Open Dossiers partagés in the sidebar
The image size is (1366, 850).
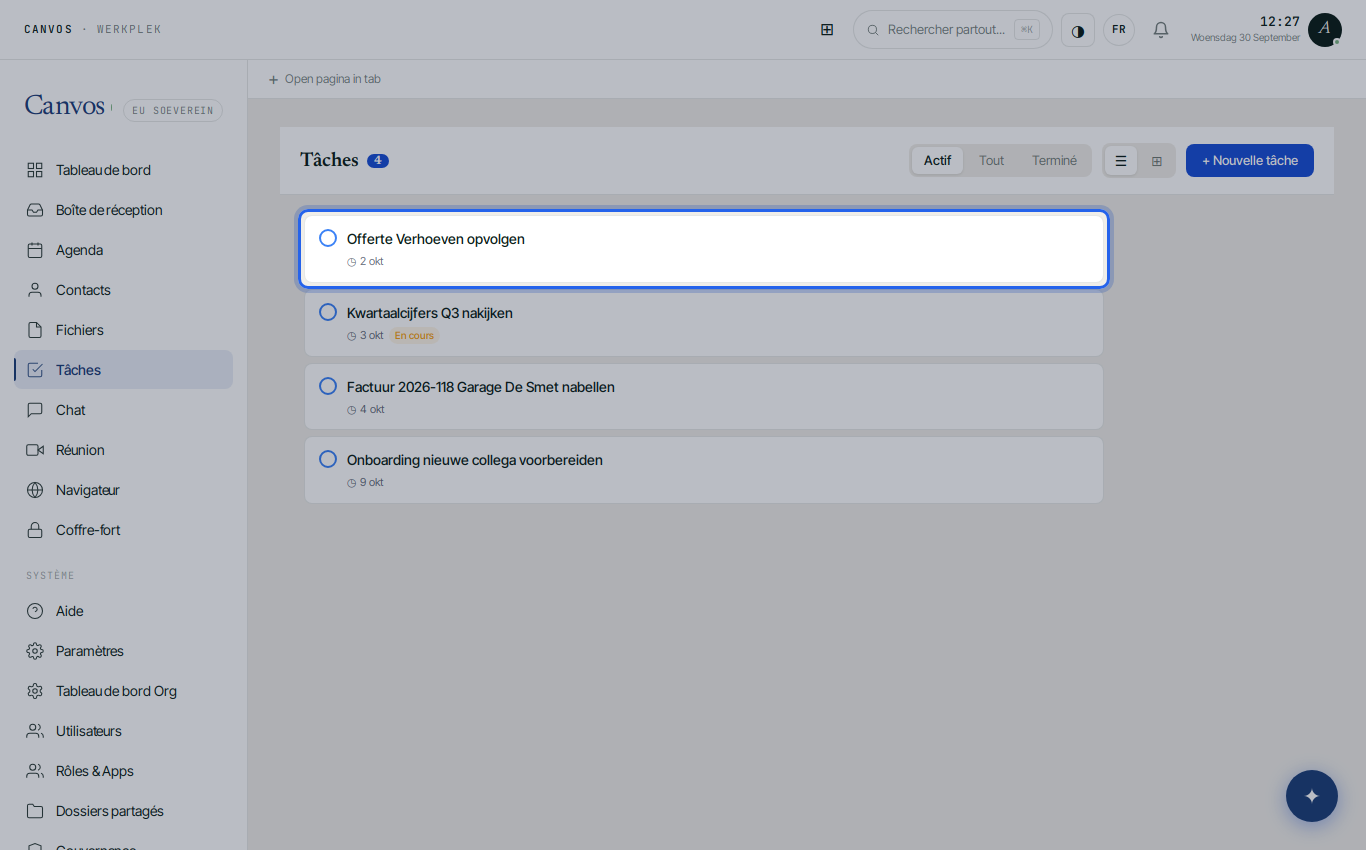click(x=124, y=811)
